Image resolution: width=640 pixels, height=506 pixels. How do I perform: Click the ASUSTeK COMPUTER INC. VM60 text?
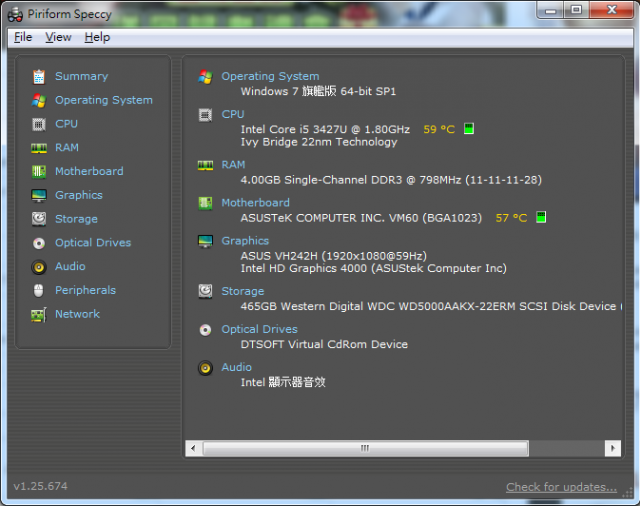pyautogui.click(x=361, y=218)
